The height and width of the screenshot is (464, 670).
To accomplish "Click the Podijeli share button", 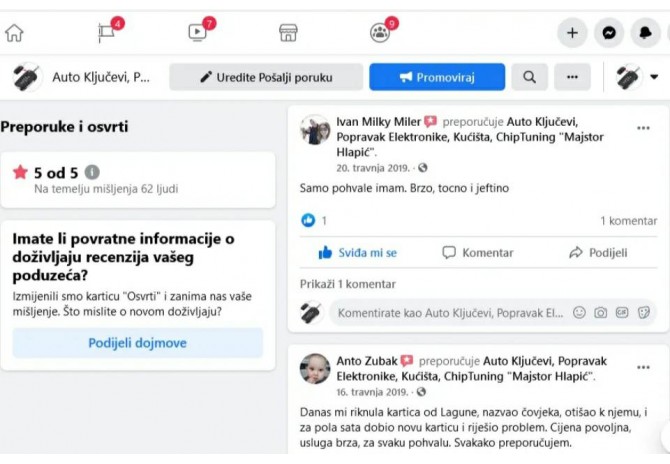I will tap(598, 253).
